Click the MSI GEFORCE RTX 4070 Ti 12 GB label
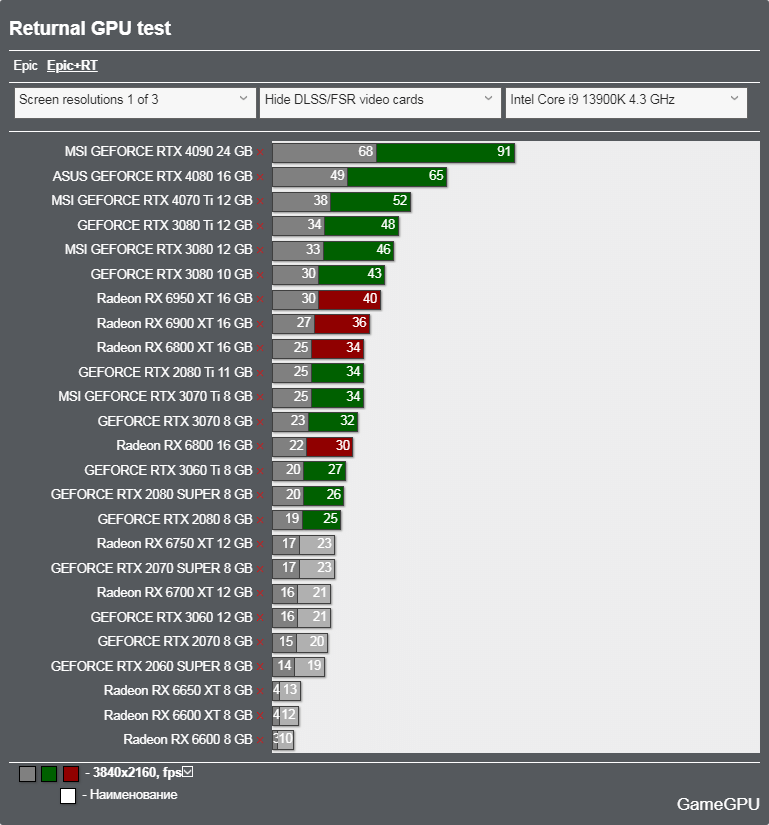769x825 pixels. (152, 200)
